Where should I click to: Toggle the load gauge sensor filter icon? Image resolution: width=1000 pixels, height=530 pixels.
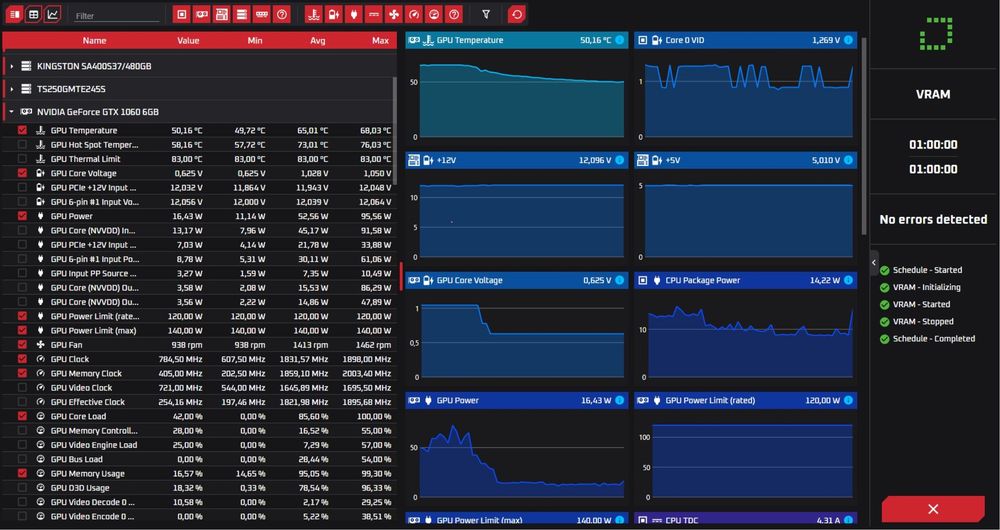pyautogui.click(x=434, y=14)
